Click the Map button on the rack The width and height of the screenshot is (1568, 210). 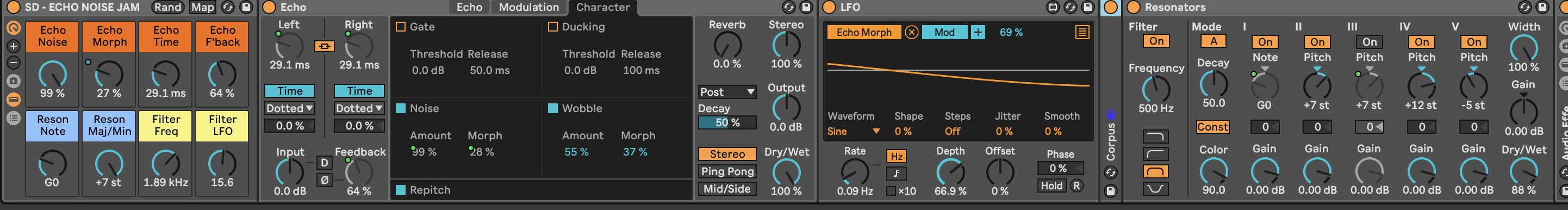[x=203, y=7]
